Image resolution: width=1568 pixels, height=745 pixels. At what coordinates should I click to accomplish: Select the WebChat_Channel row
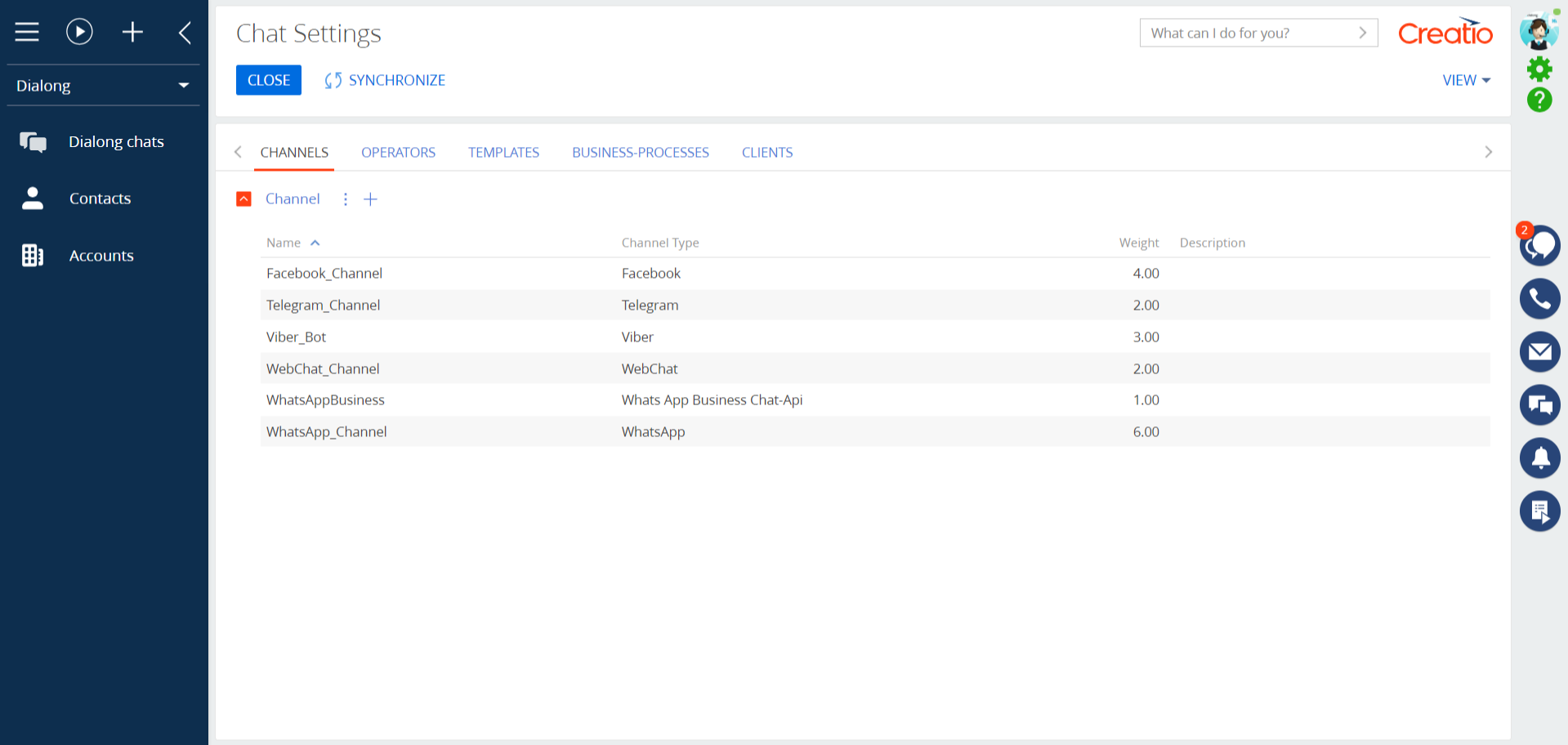(875, 368)
